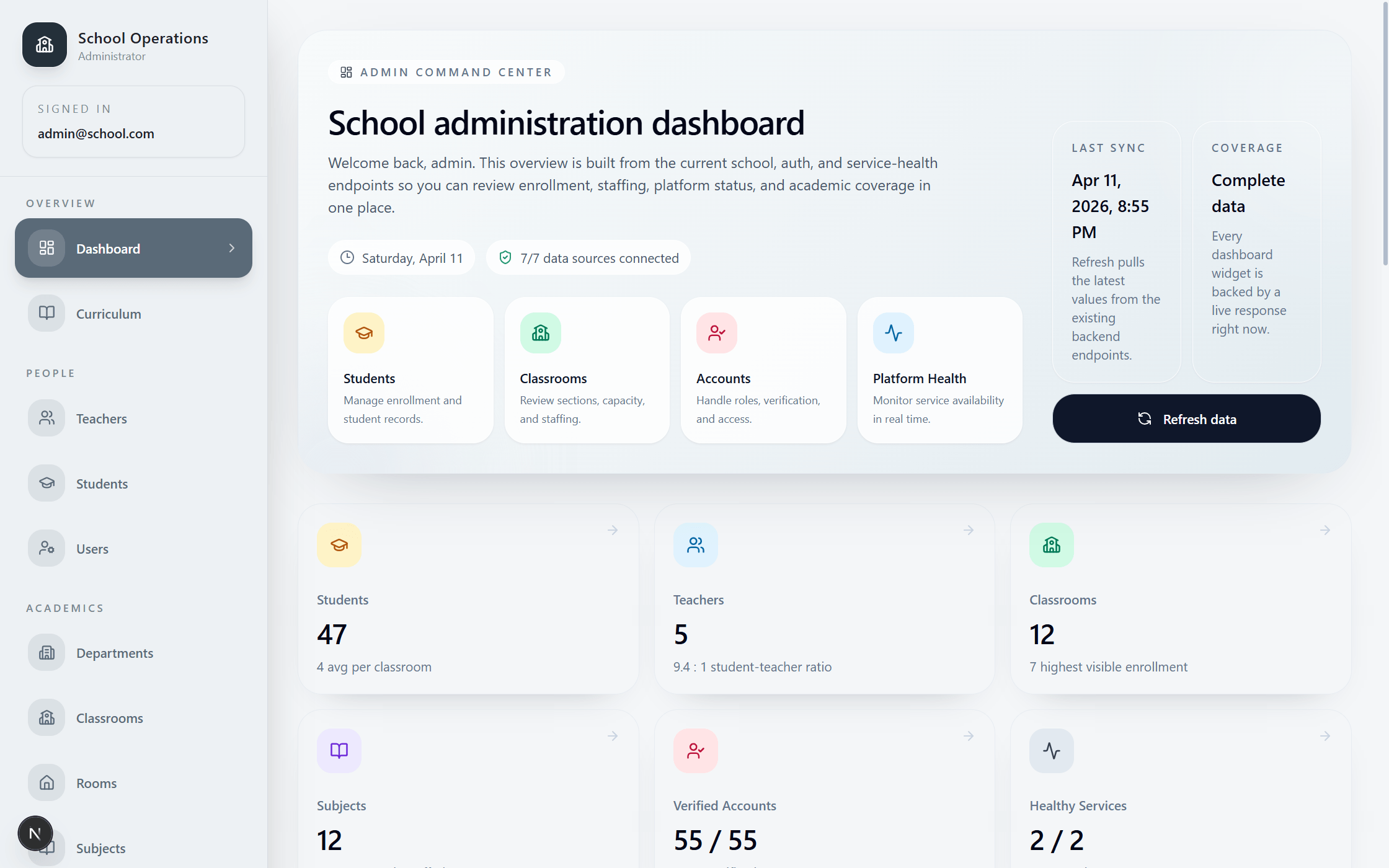Open Classrooms from sidebar

click(133, 717)
